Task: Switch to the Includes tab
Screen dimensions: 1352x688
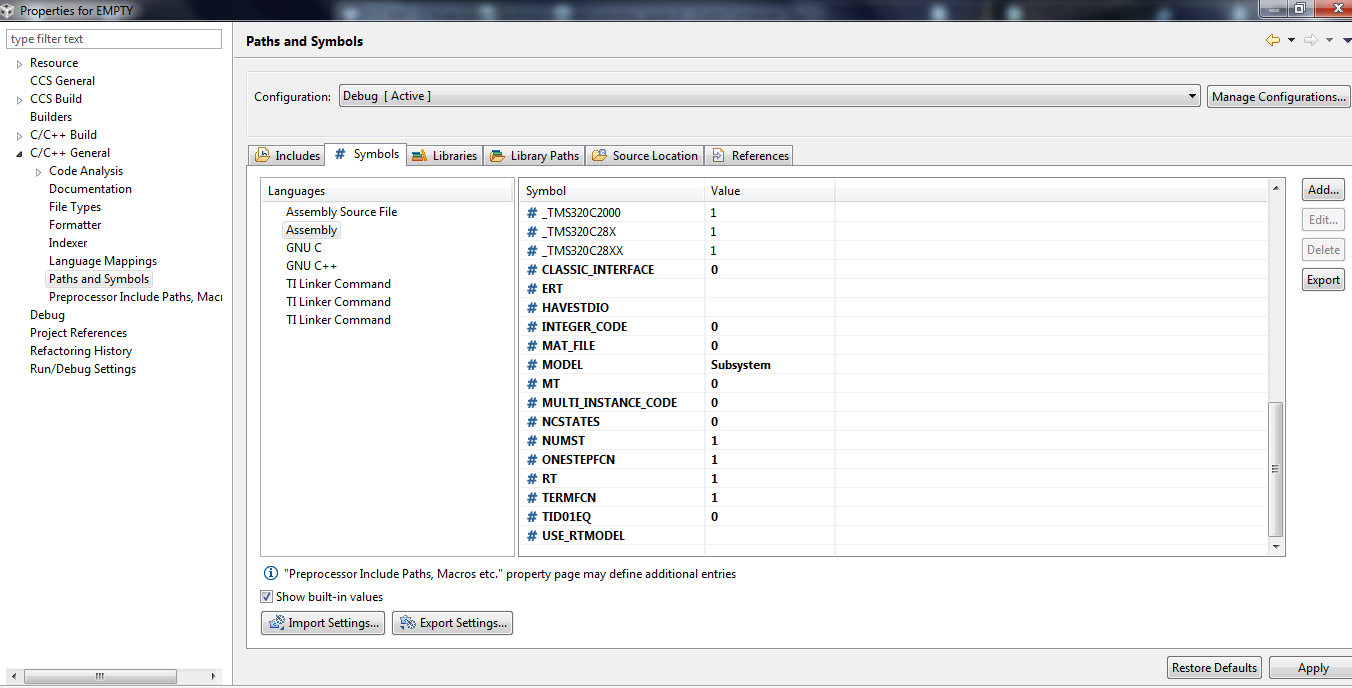Action: point(287,155)
